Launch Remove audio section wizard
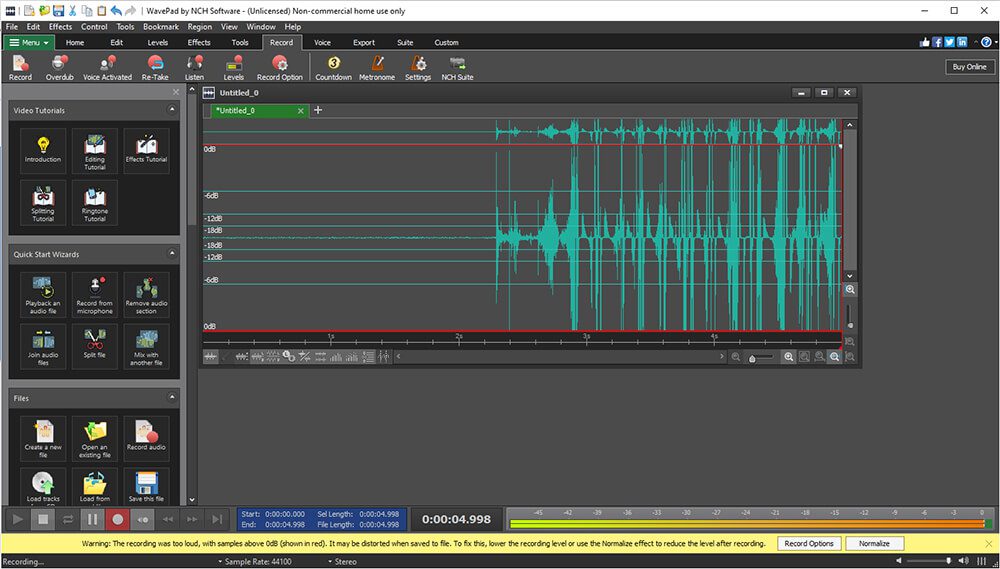 pyautogui.click(x=146, y=295)
